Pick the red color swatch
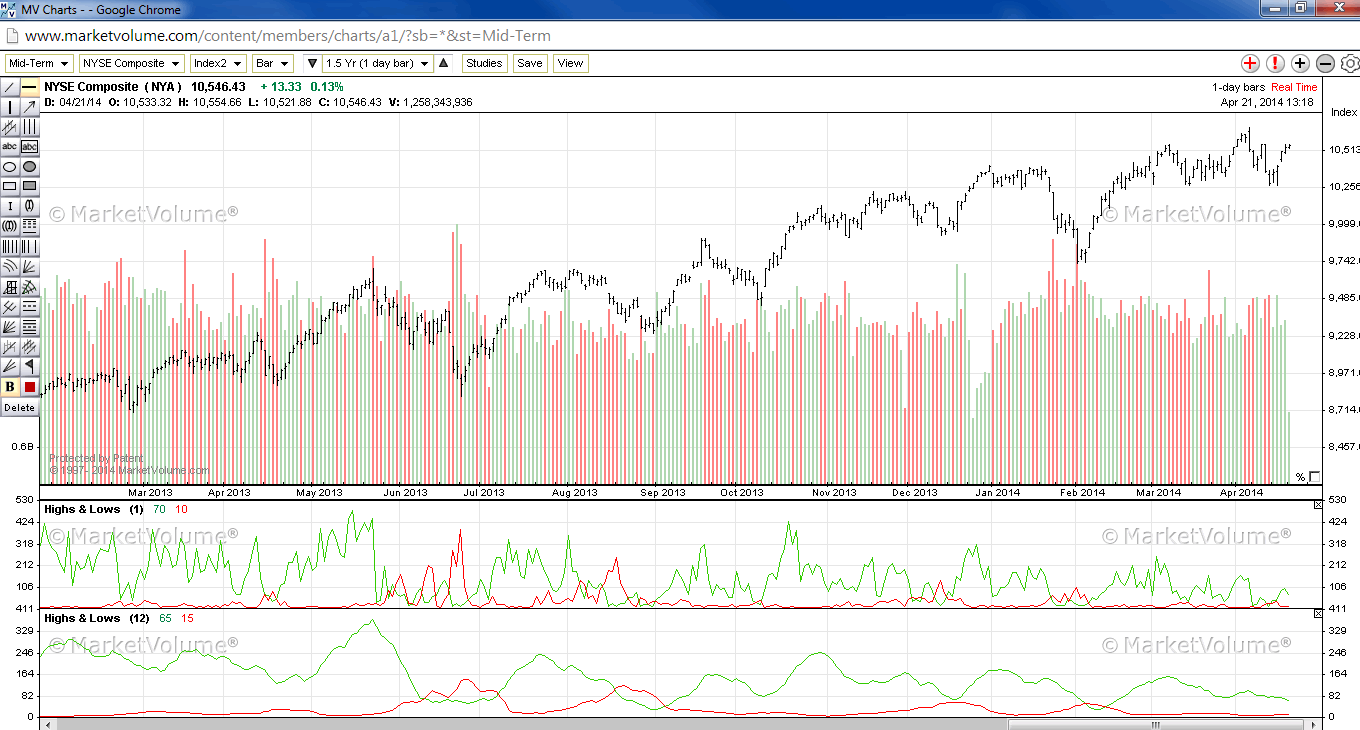Viewport: 1360px width, 730px height. [x=29, y=387]
